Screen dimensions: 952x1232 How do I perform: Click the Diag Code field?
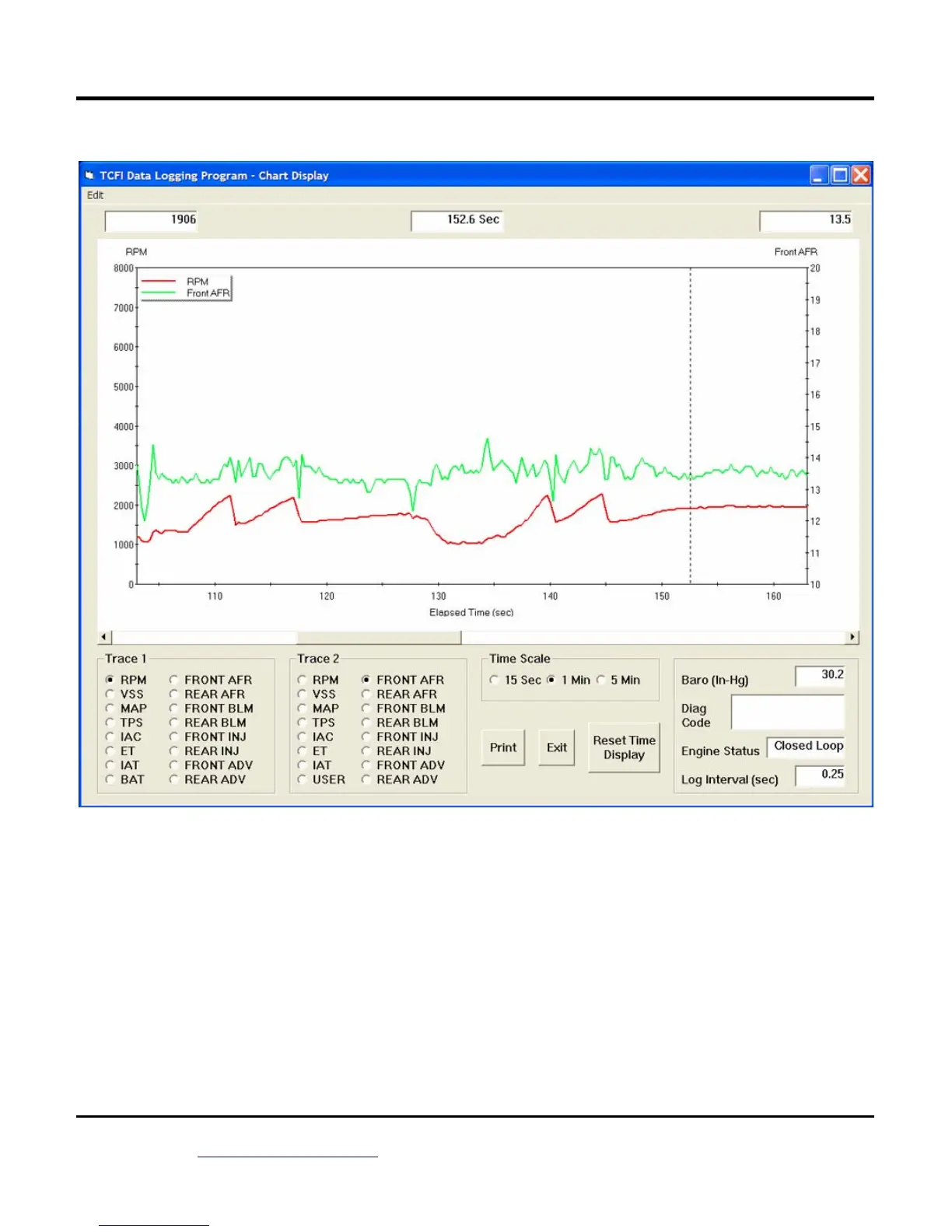[787, 712]
